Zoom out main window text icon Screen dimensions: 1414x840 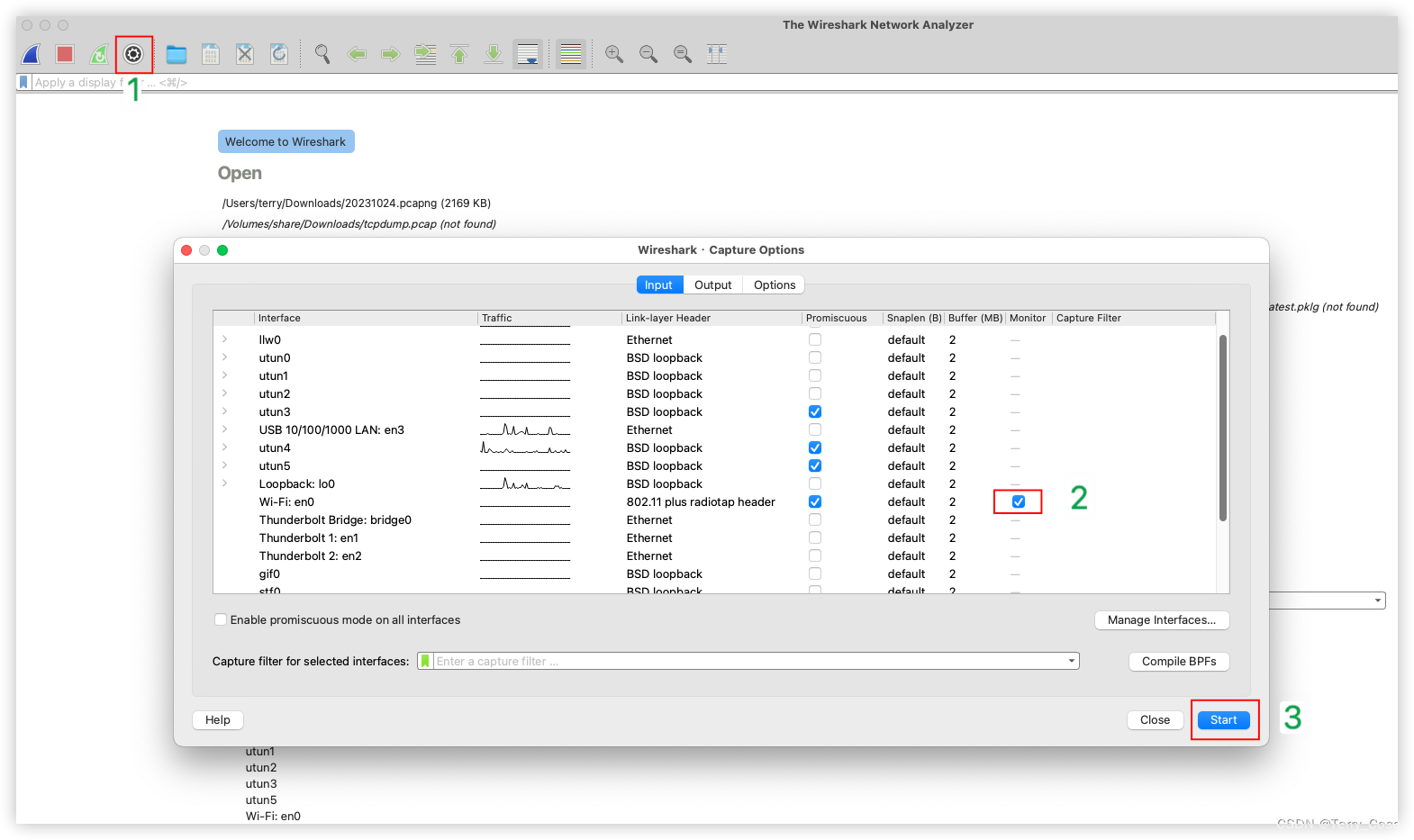coord(648,54)
